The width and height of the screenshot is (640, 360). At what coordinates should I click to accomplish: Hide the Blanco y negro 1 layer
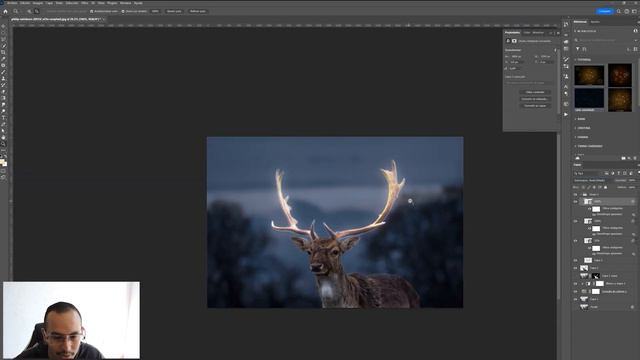click(576, 284)
